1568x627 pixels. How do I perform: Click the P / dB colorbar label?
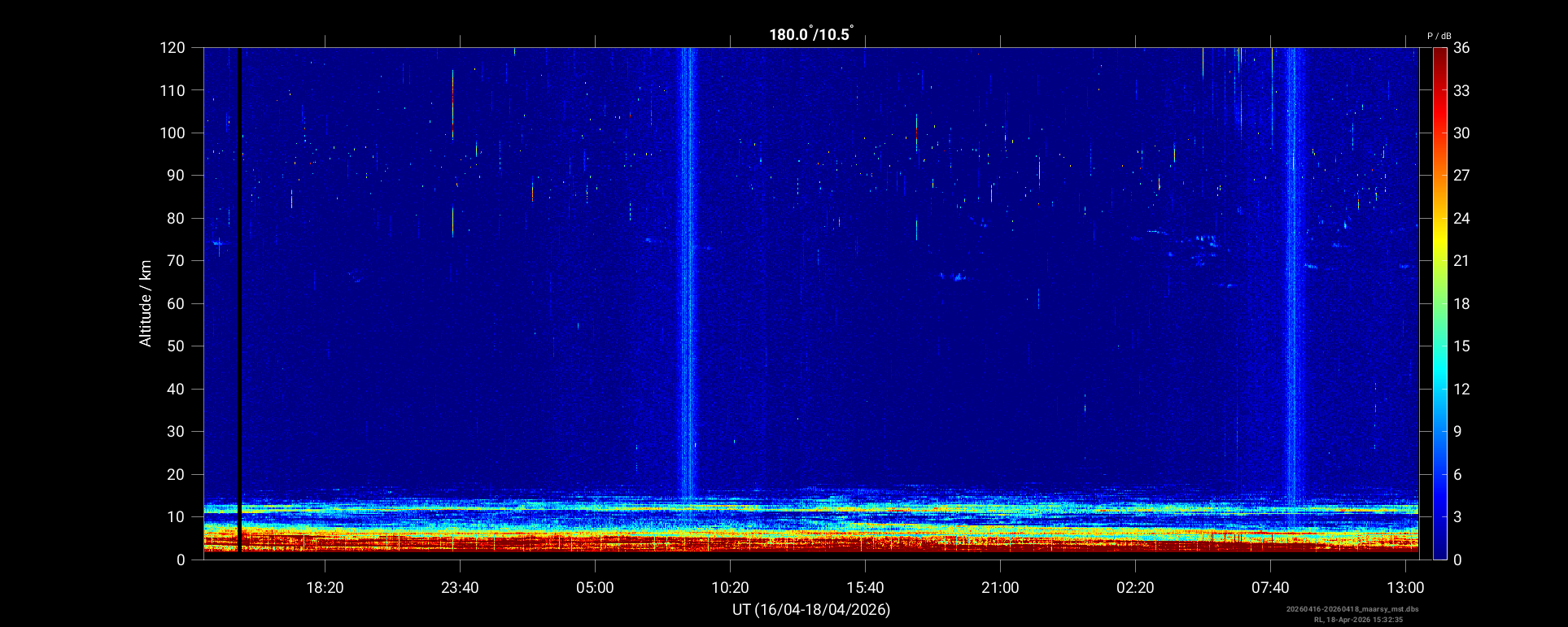click(x=1439, y=36)
